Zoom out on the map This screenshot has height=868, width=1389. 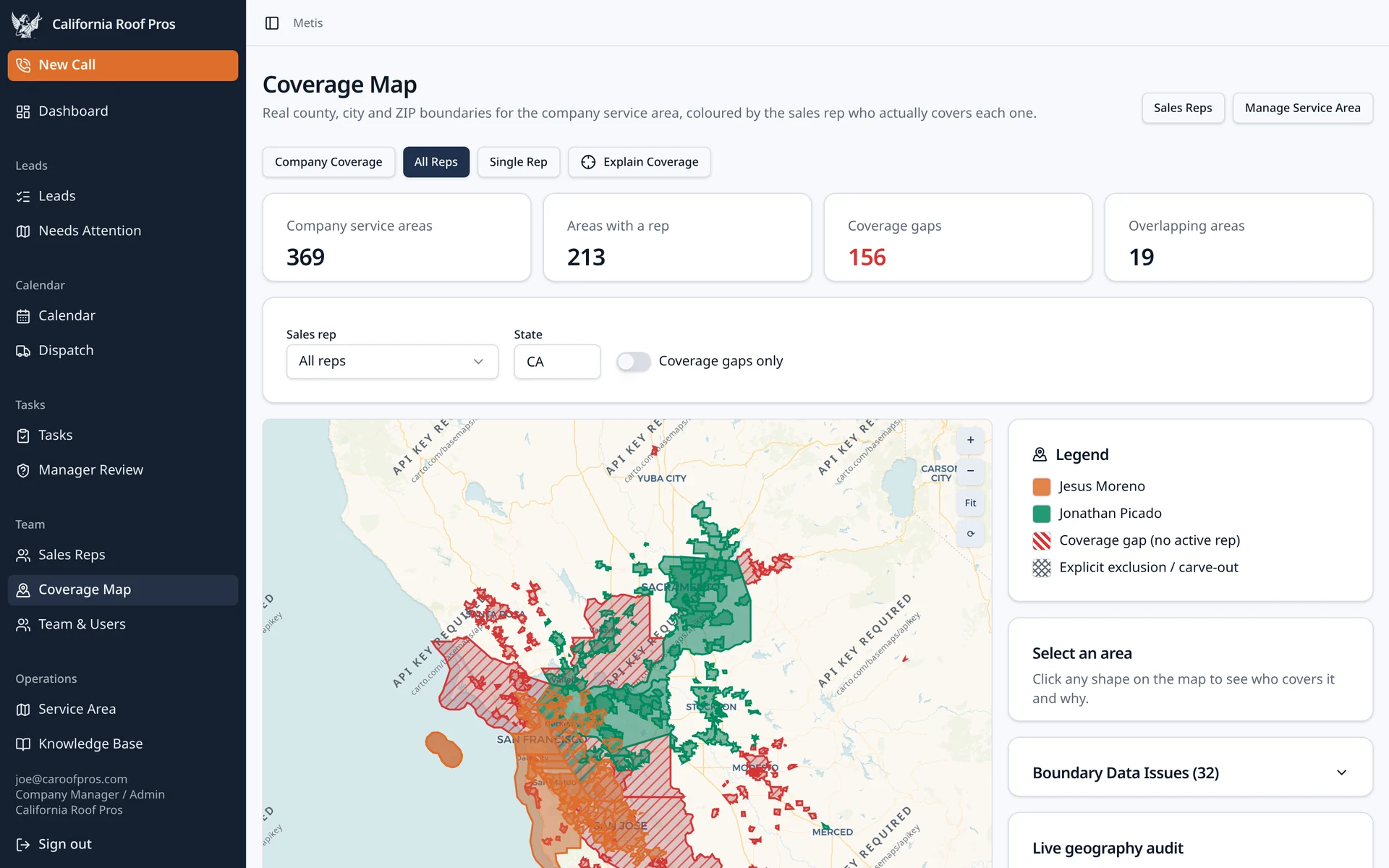pos(970,471)
